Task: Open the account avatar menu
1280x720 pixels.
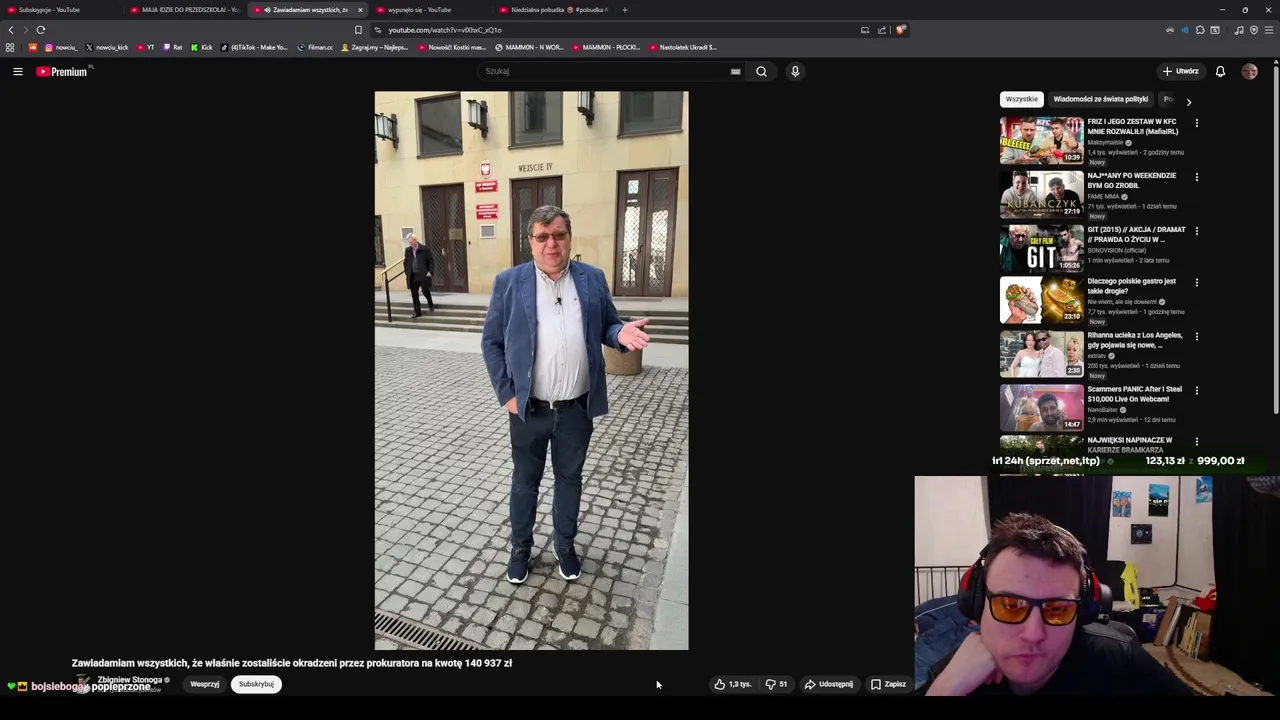Action: pyautogui.click(x=1249, y=71)
